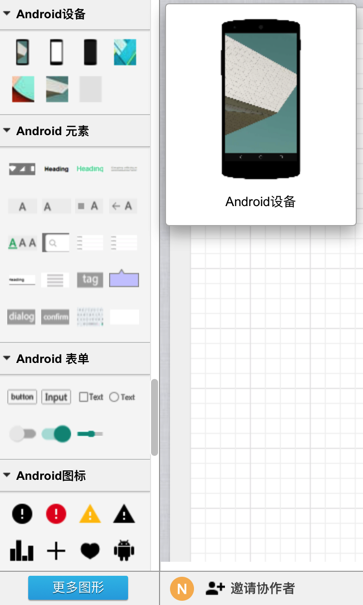The width and height of the screenshot is (363, 605).
Task: Open the orange N user avatar
Action: point(182,588)
